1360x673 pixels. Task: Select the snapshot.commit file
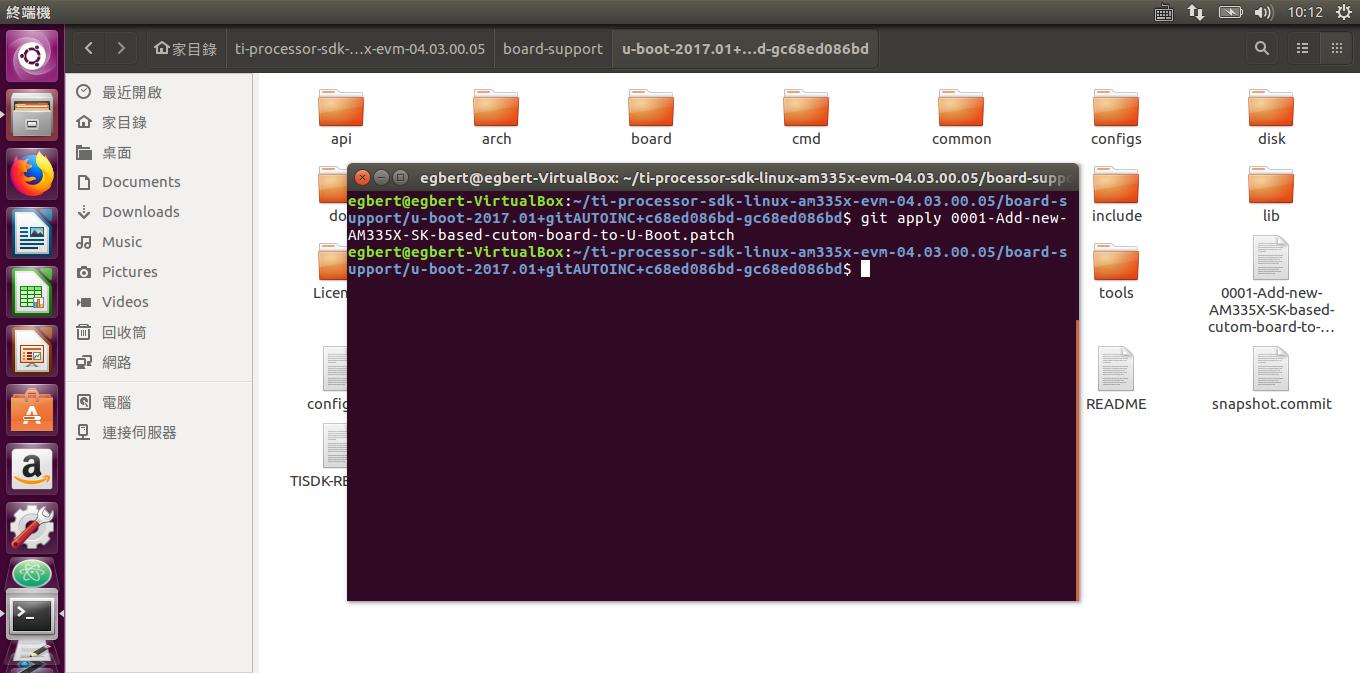click(x=1271, y=380)
